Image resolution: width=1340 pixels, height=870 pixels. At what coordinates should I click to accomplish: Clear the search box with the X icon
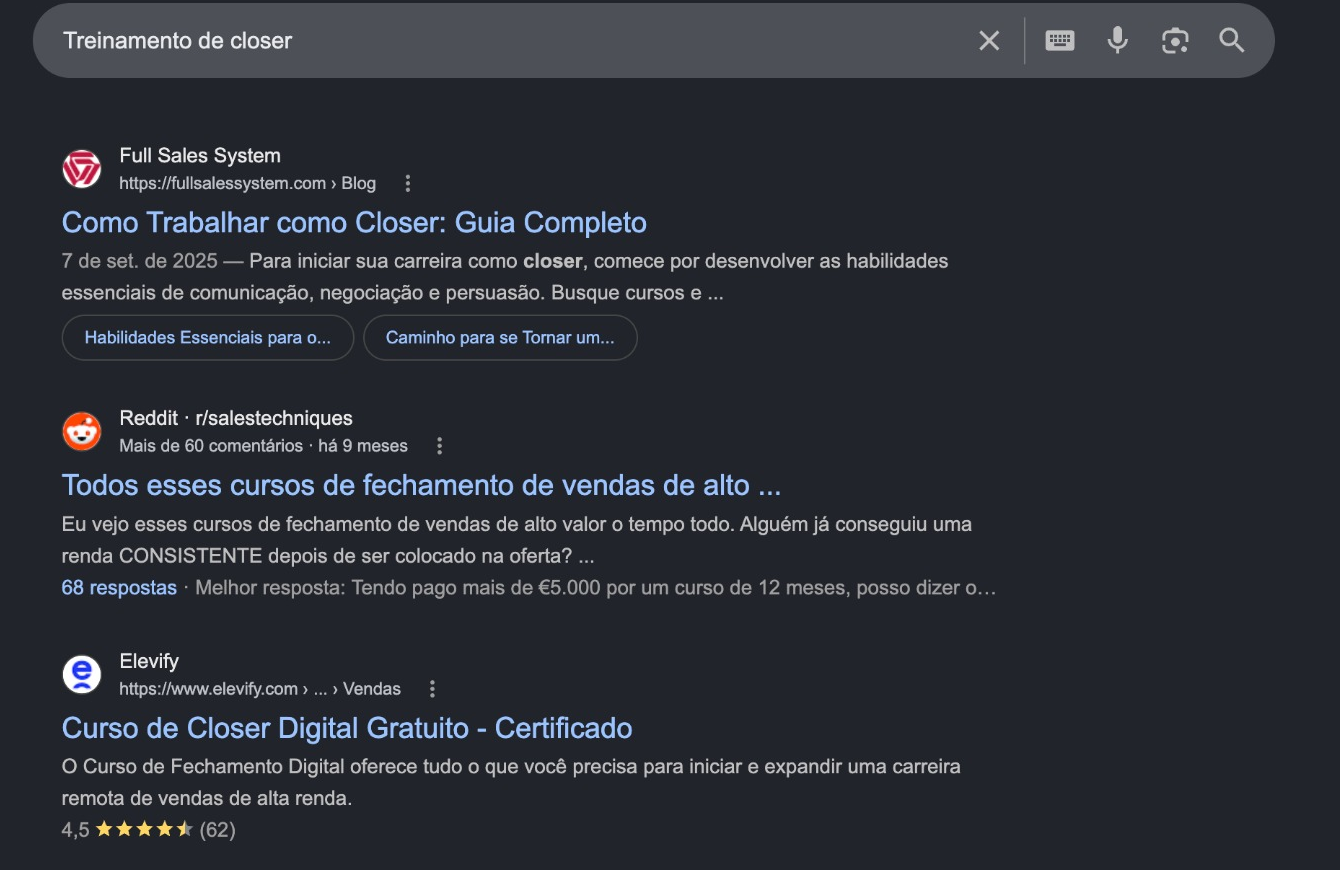coord(989,41)
